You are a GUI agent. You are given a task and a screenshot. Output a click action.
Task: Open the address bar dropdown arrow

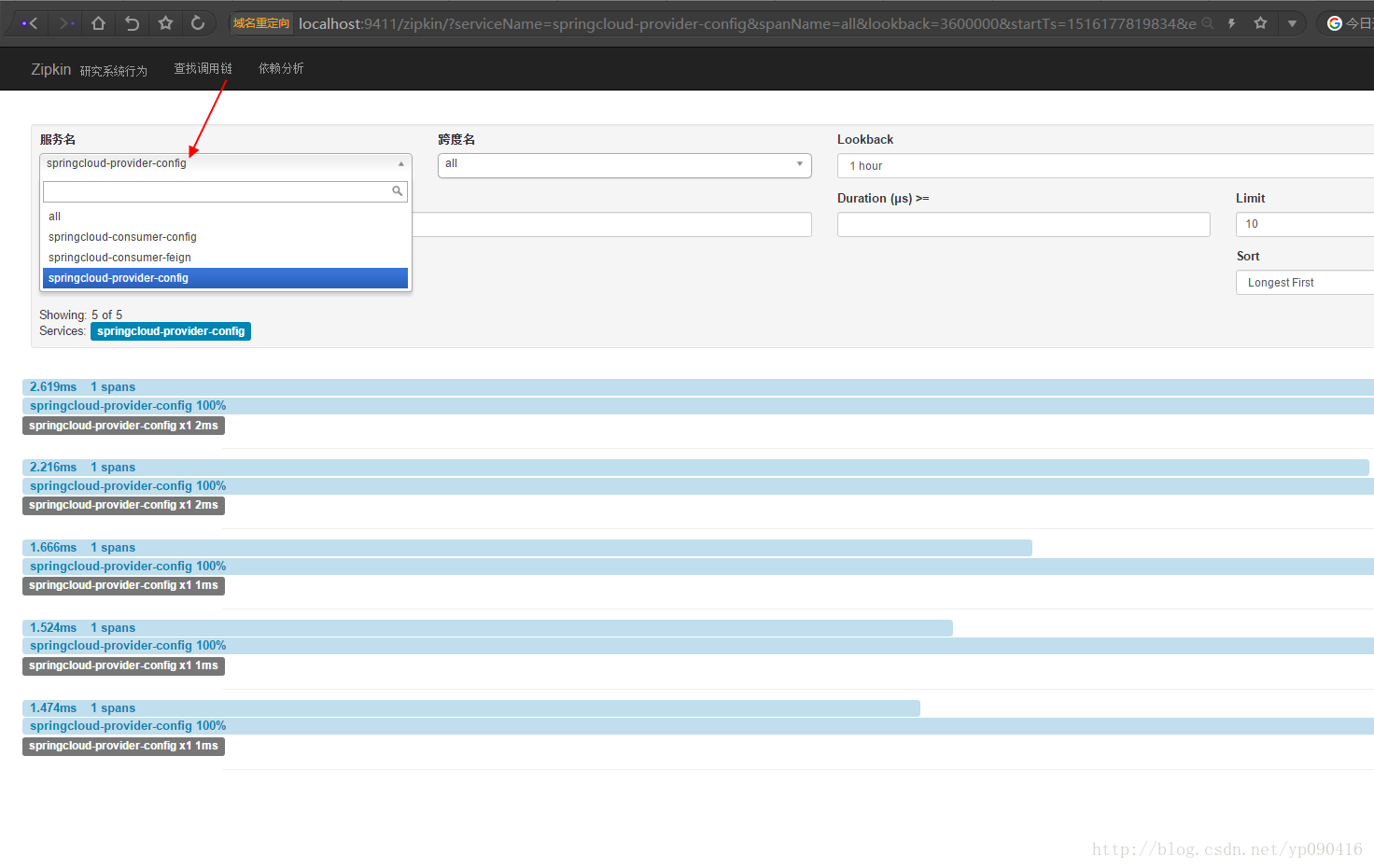click(1292, 23)
